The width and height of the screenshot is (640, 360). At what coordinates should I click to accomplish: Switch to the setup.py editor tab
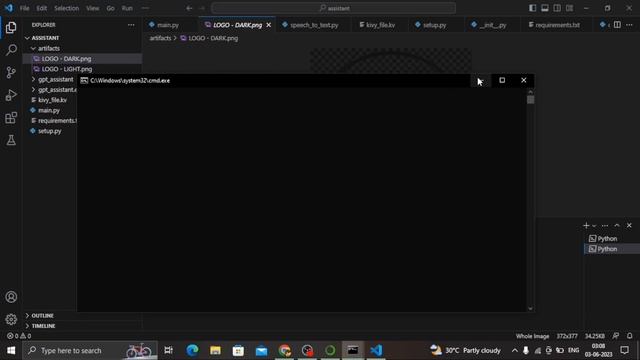coord(434,25)
